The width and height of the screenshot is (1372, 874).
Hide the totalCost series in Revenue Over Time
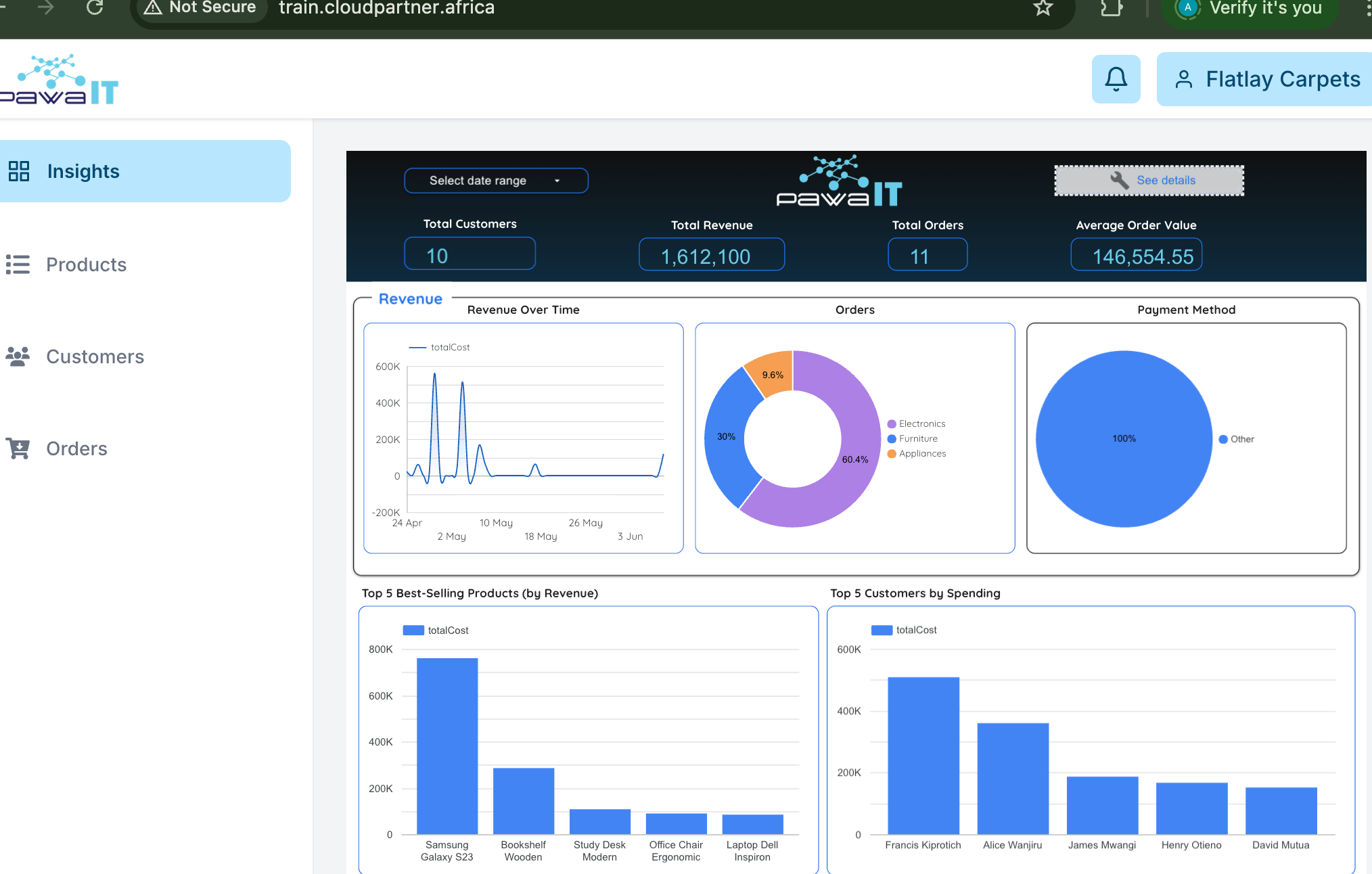(x=438, y=346)
